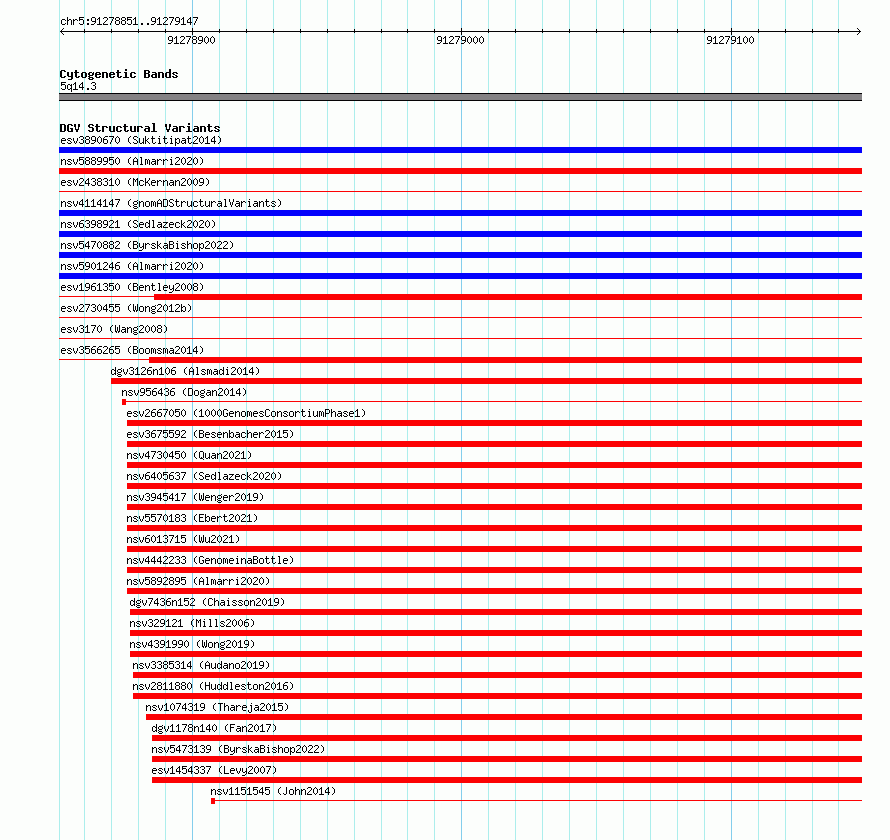This screenshot has width=890, height=840.
Task: Click esv1961350 (Bentley2008) label
Action: [x=132, y=287]
